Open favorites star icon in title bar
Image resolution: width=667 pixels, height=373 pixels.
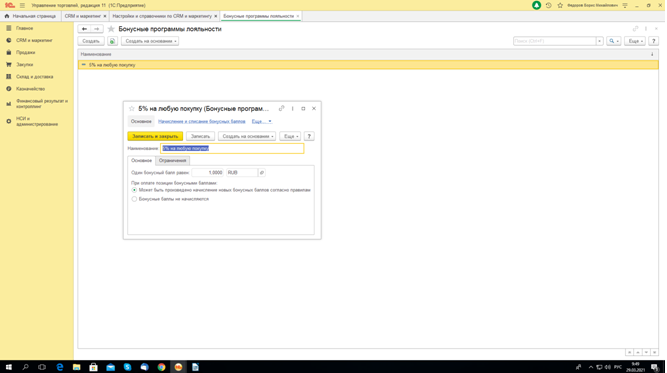560,5
